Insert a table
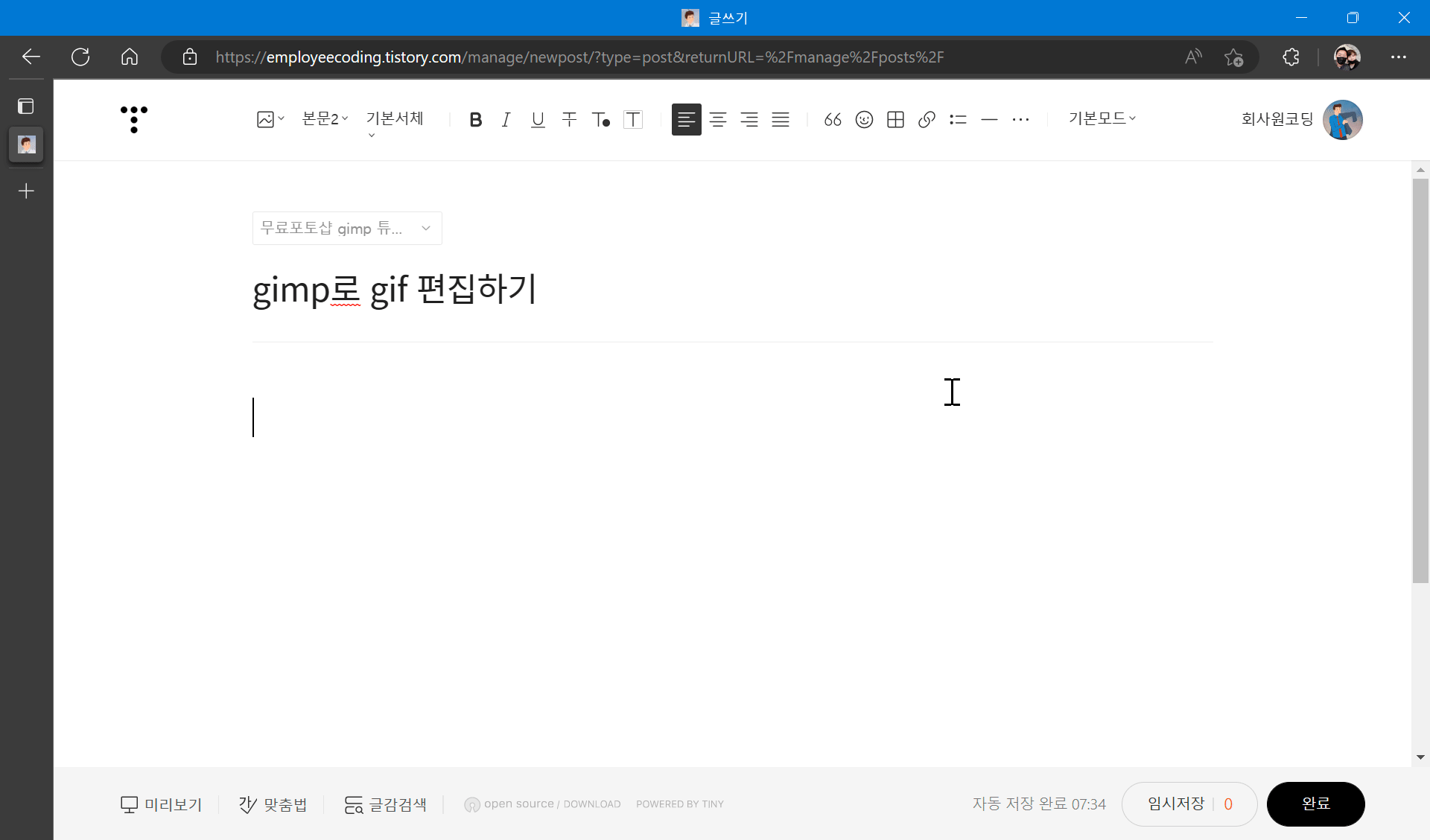This screenshot has width=1430, height=840. (895, 119)
